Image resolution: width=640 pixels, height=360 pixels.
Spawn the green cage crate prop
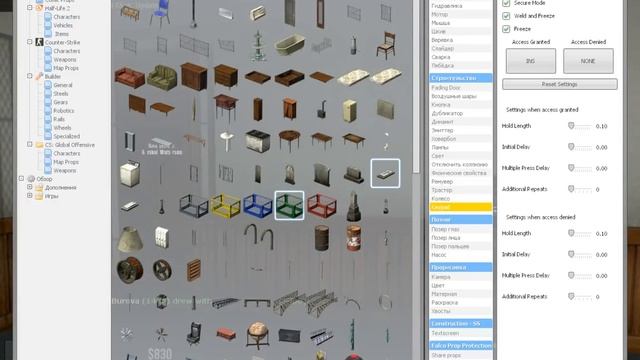pos(289,206)
